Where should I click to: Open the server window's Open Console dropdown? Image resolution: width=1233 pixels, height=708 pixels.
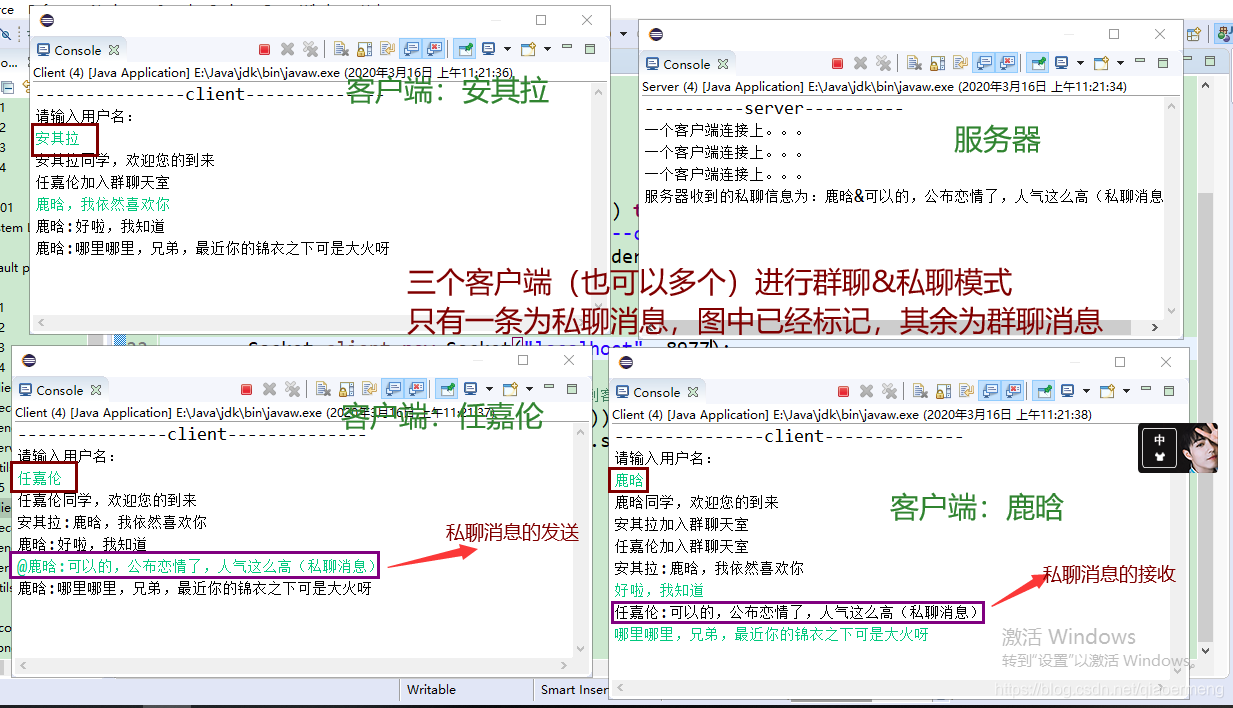coord(1119,63)
